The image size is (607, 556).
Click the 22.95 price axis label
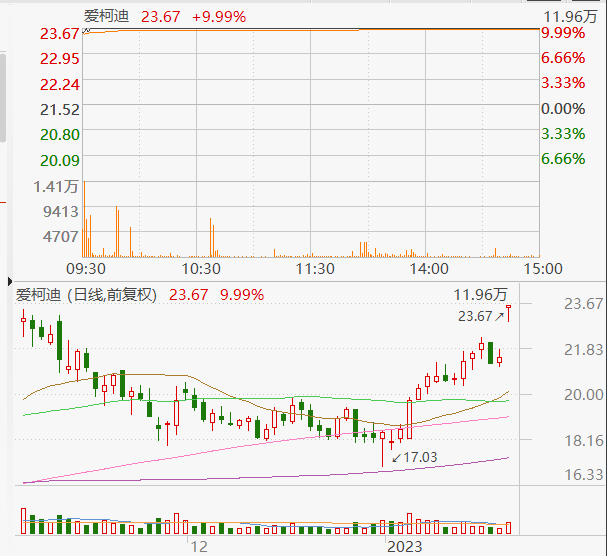tap(60, 59)
